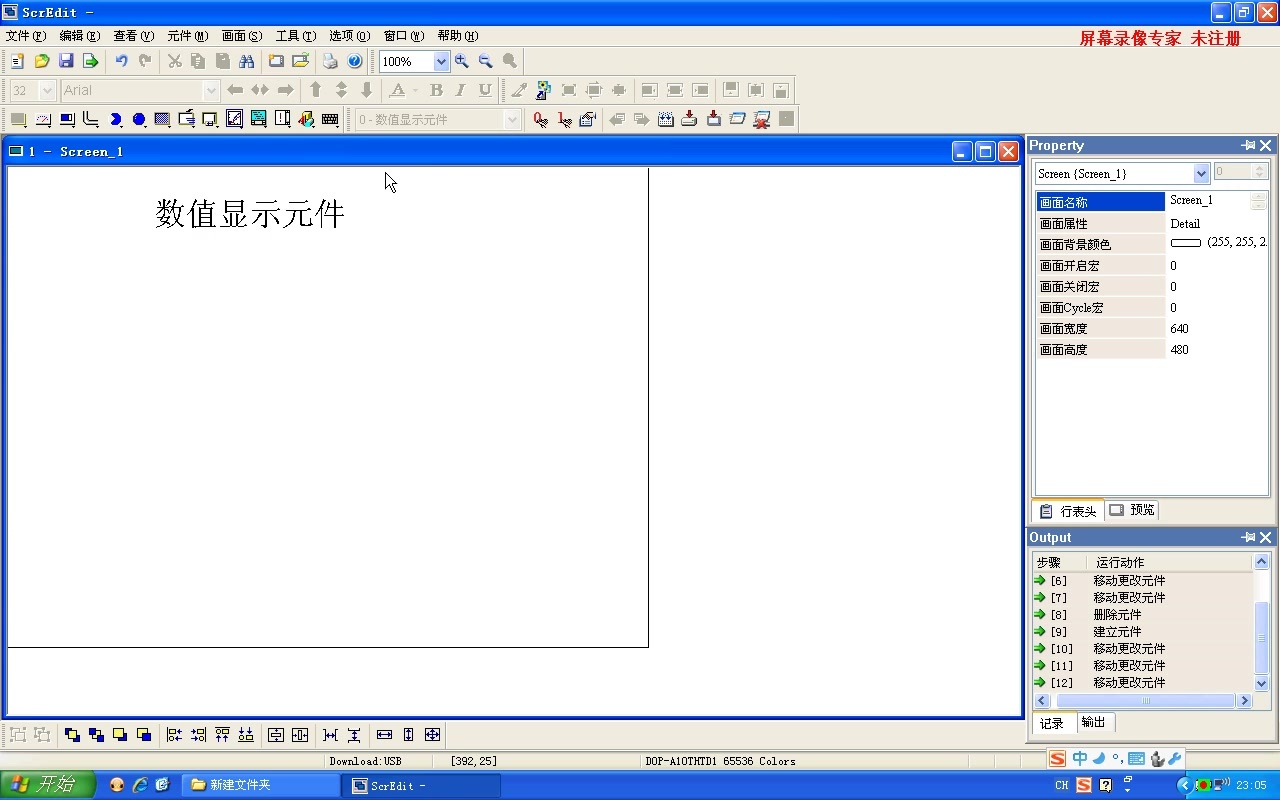
Task: Toggle the Property panel auto-hide pin
Action: pyautogui.click(x=1248, y=146)
